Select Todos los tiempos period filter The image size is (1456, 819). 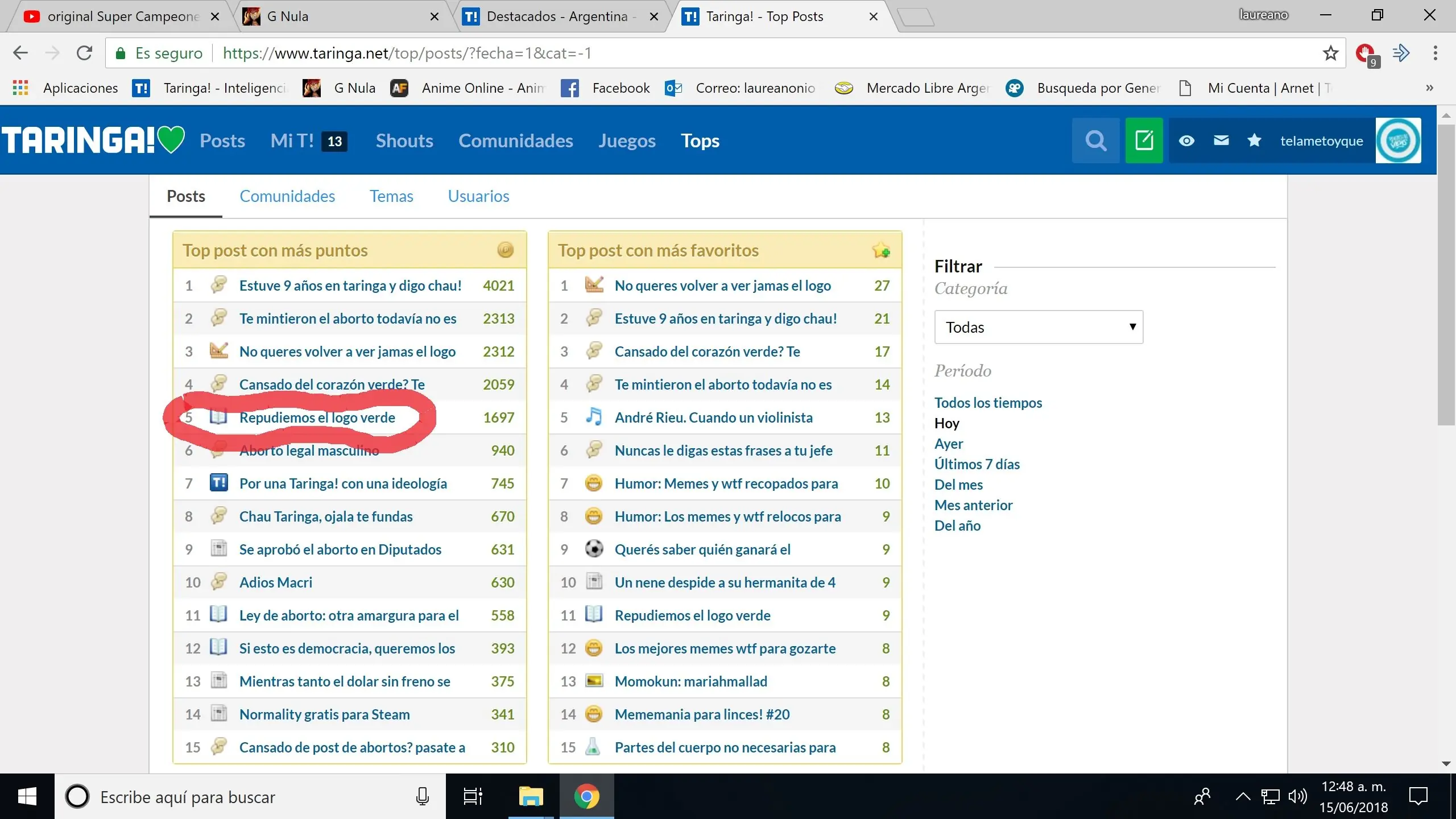coord(988,403)
